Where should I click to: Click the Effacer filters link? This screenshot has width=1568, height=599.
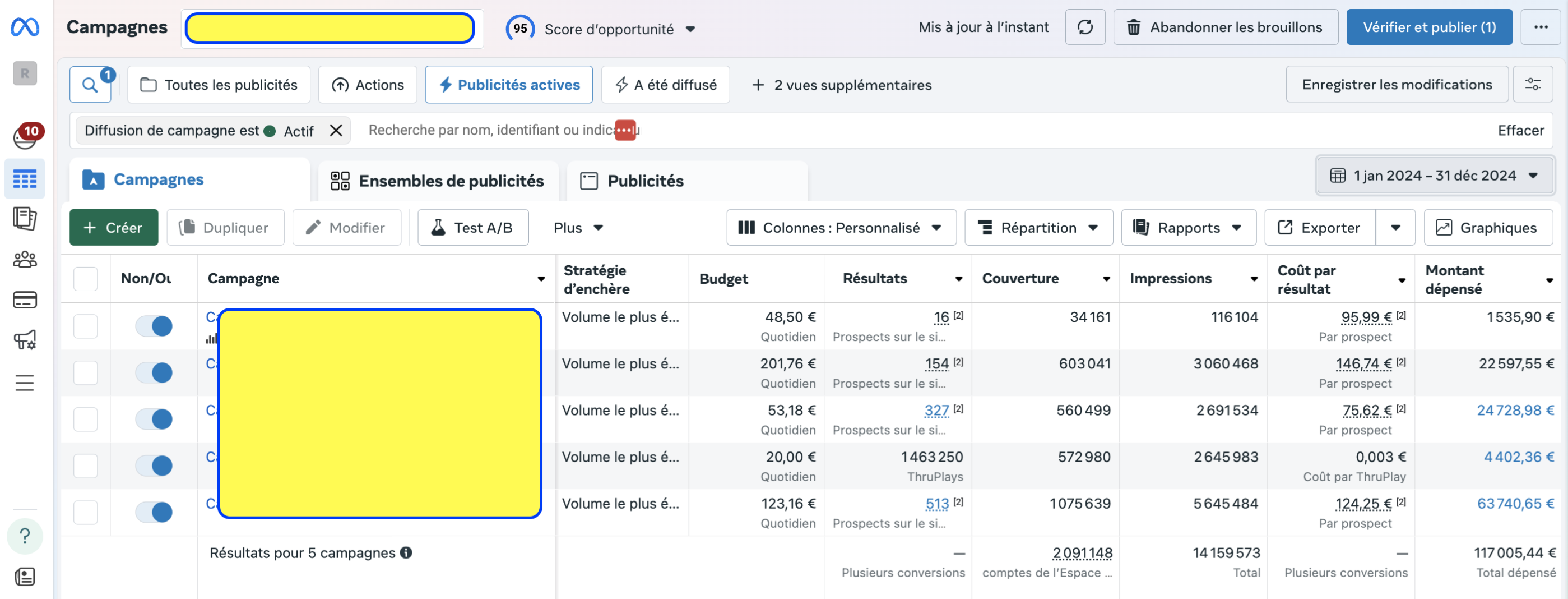coord(1520,131)
